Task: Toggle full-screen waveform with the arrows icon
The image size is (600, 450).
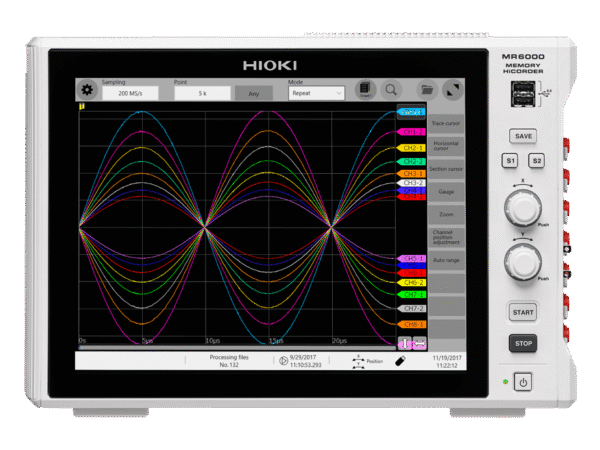Action: 453,90
